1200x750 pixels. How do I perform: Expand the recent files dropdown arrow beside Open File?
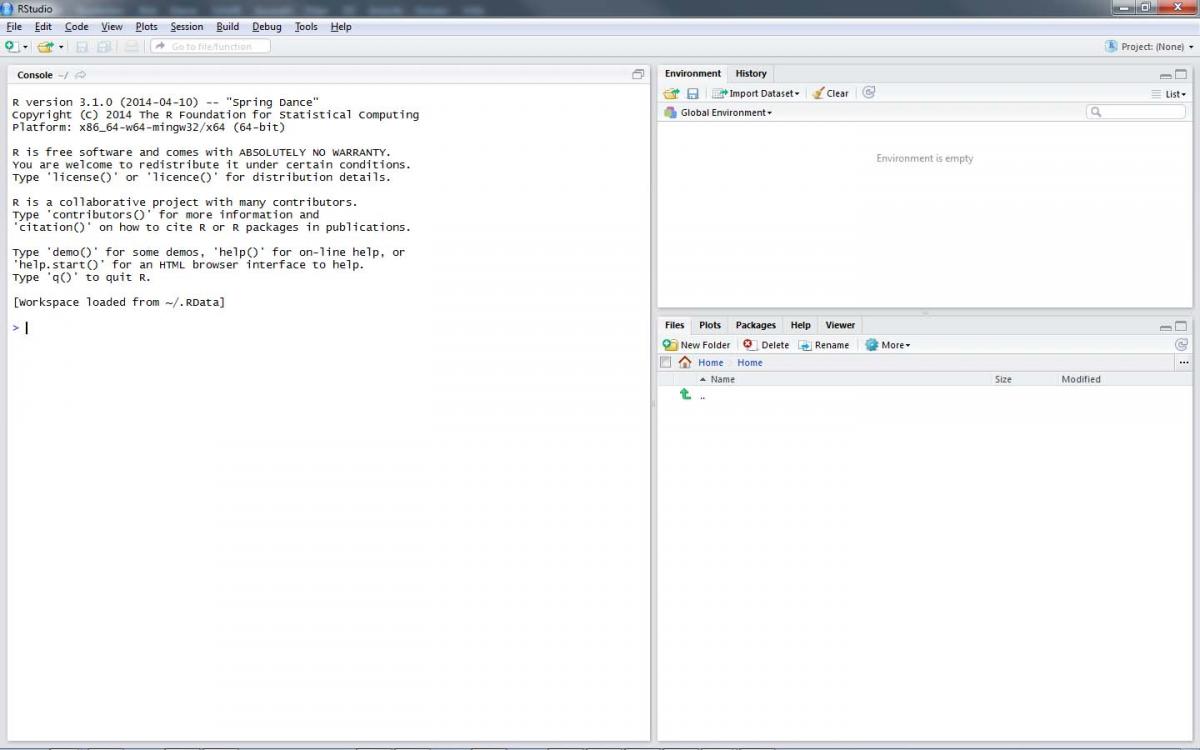coord(61,47)
